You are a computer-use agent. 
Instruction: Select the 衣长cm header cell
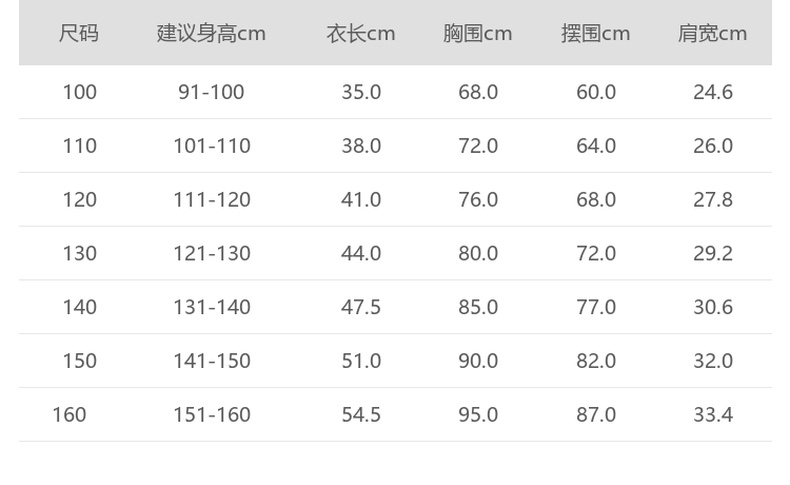pos(361,33)
